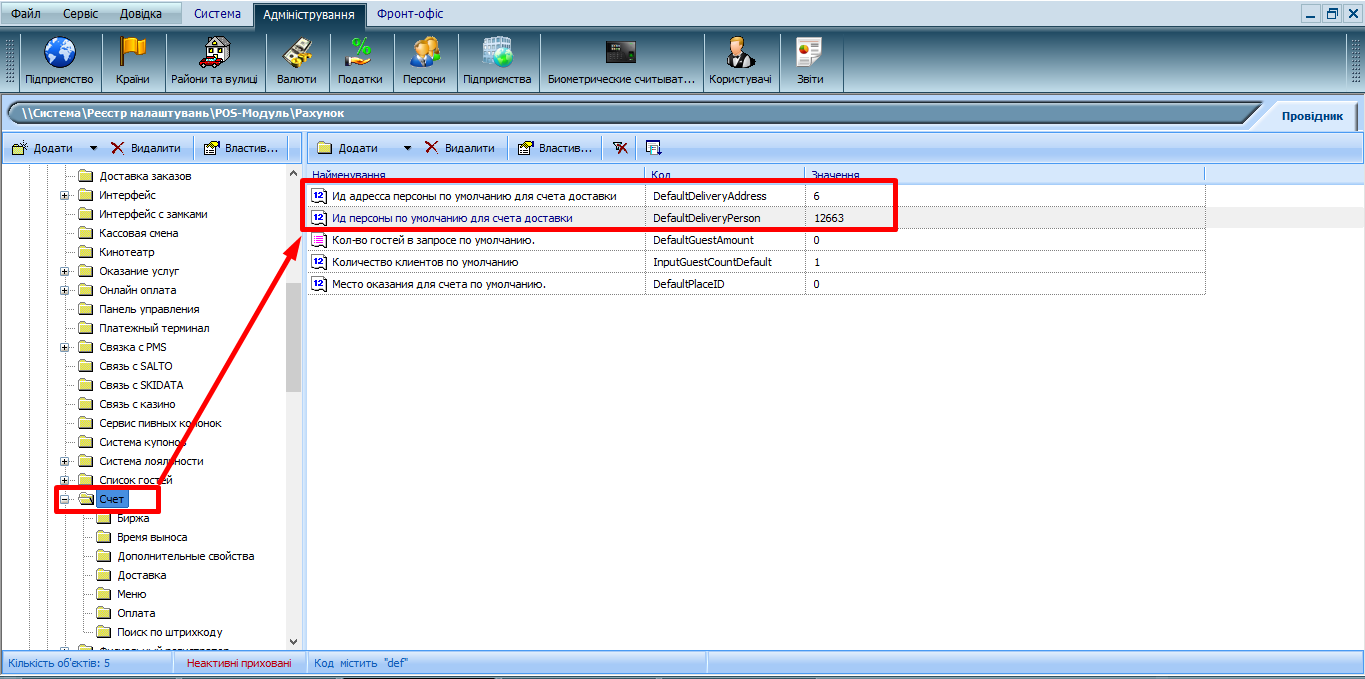Expand the Связка с PMS folder

(x=65, y=347)
